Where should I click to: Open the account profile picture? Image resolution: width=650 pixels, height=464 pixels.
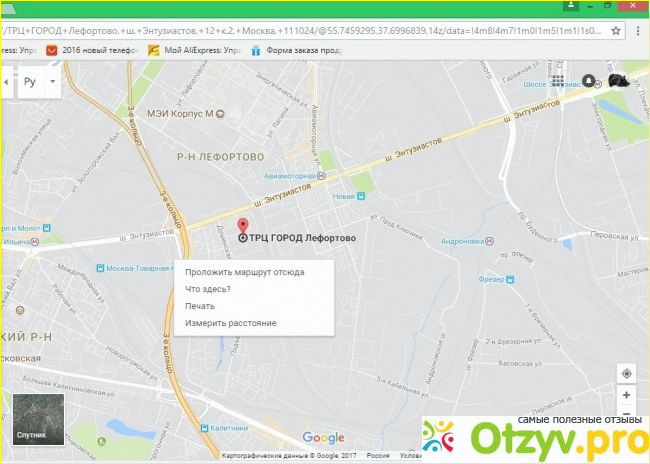click(x=619, y=80)
